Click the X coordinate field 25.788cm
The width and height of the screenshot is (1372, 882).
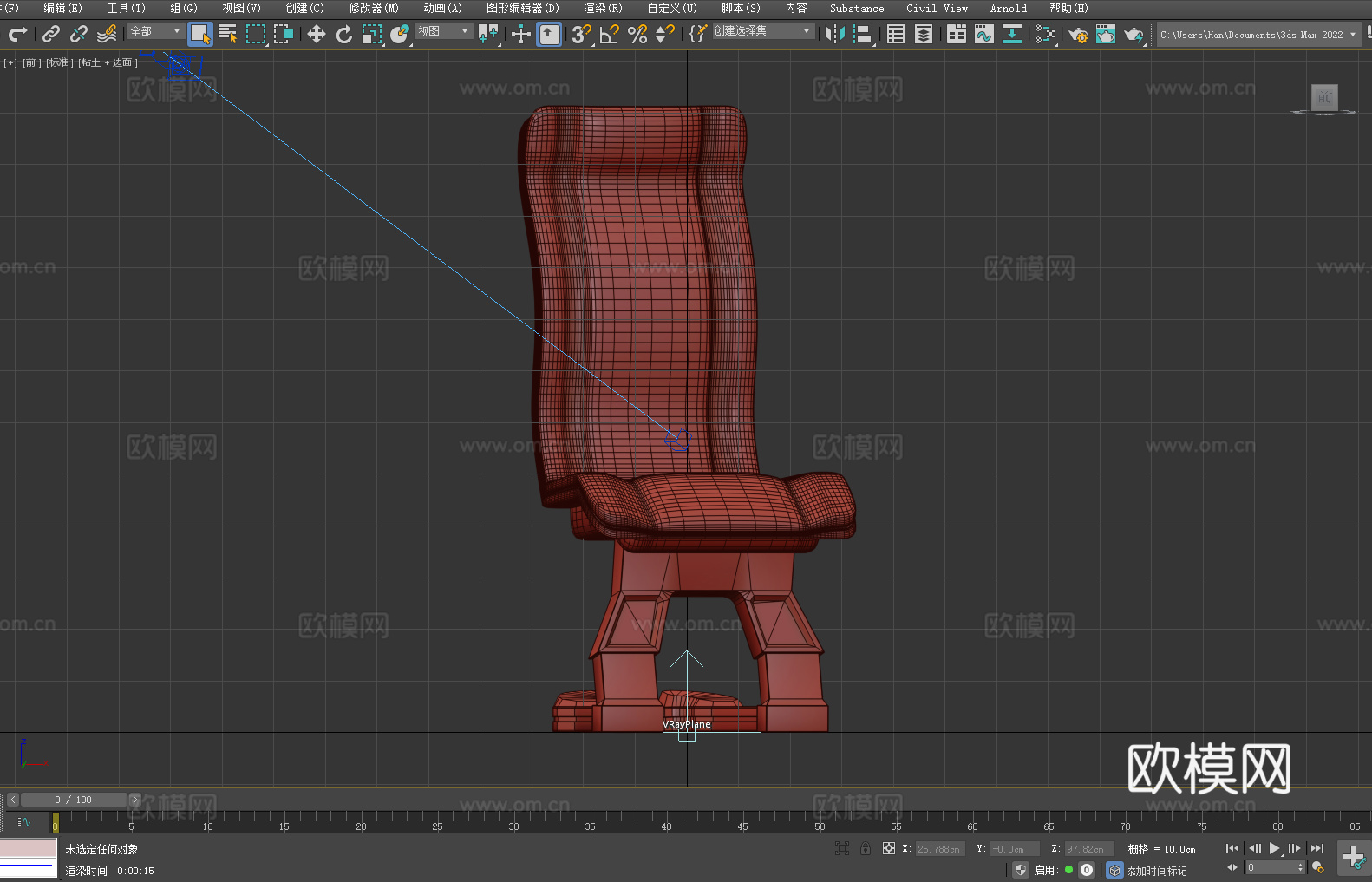(940, 849)
